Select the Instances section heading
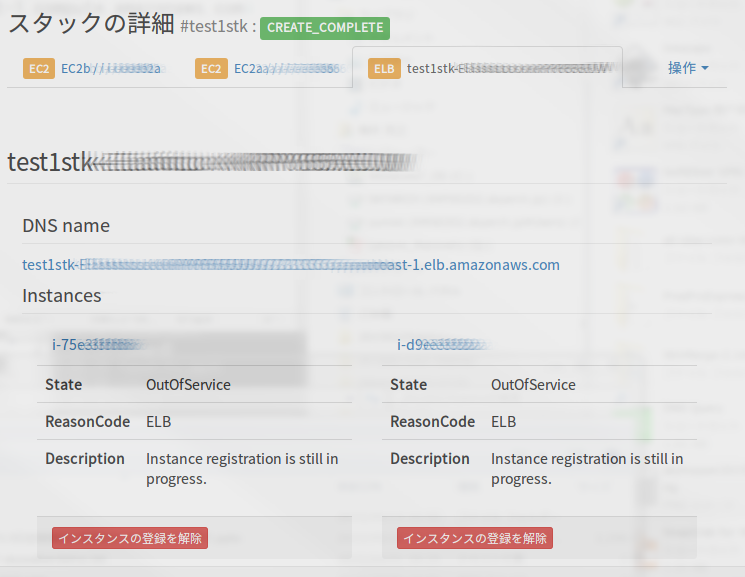This screenshot has height=577, width=745. (x=62, y=296)
